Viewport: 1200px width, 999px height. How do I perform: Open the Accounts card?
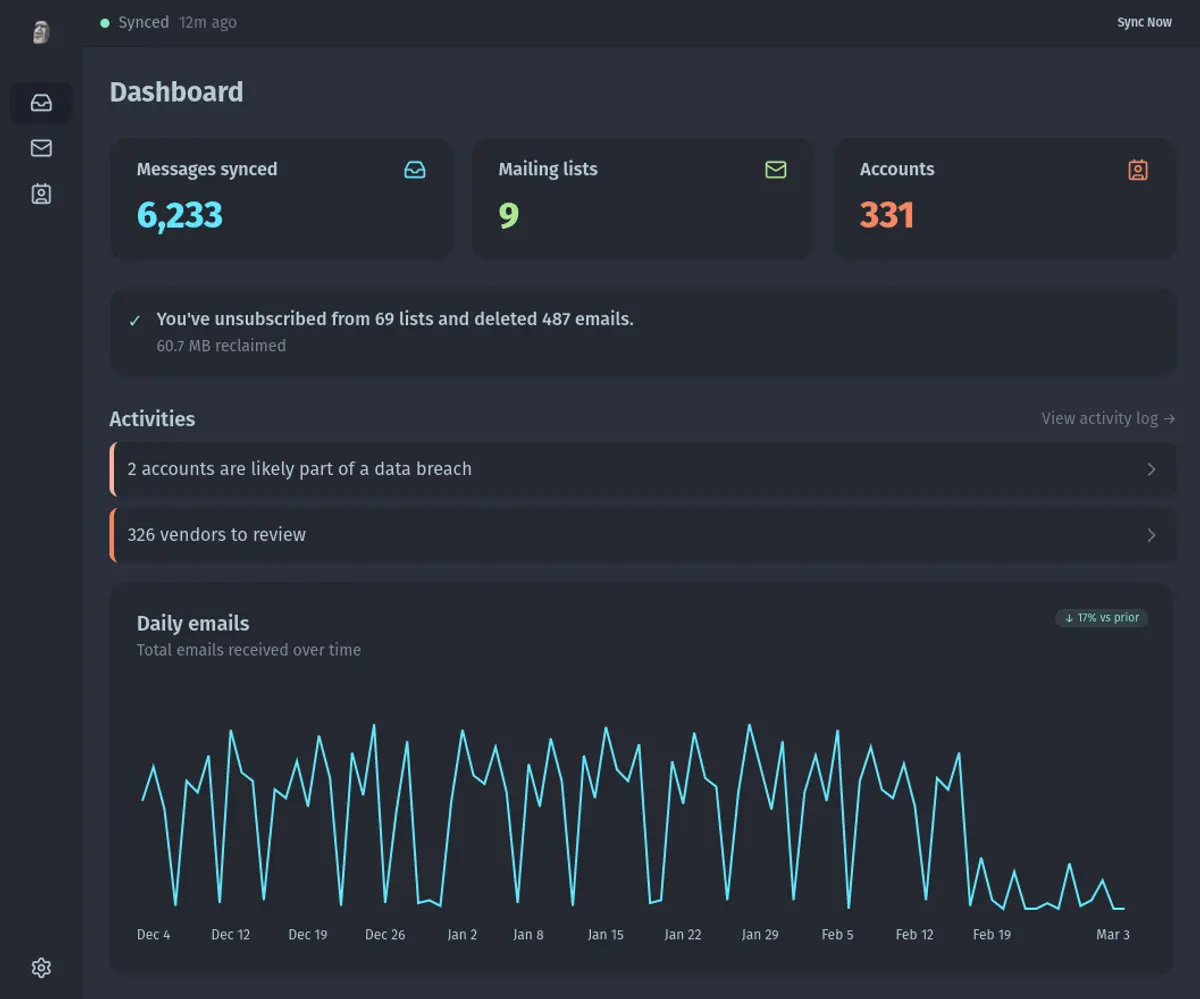(1005, 199)
